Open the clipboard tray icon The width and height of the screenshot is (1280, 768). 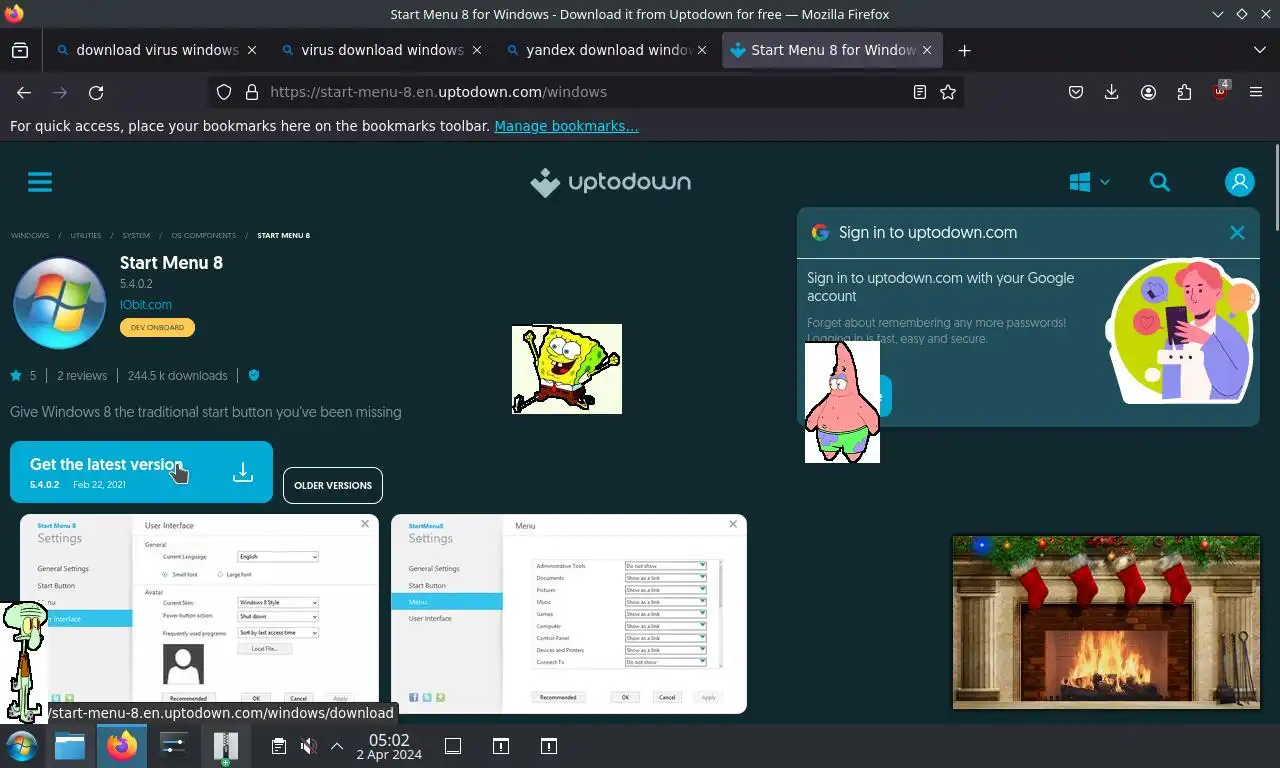click(x=279, y=746)
